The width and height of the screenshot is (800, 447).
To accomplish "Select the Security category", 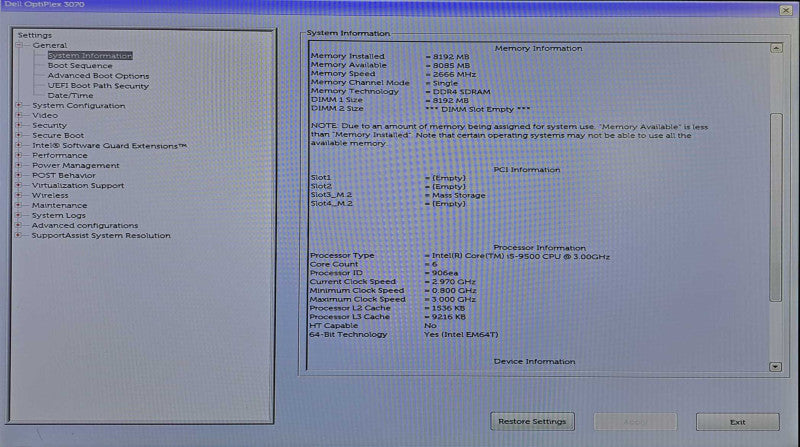I will [49, 126].
